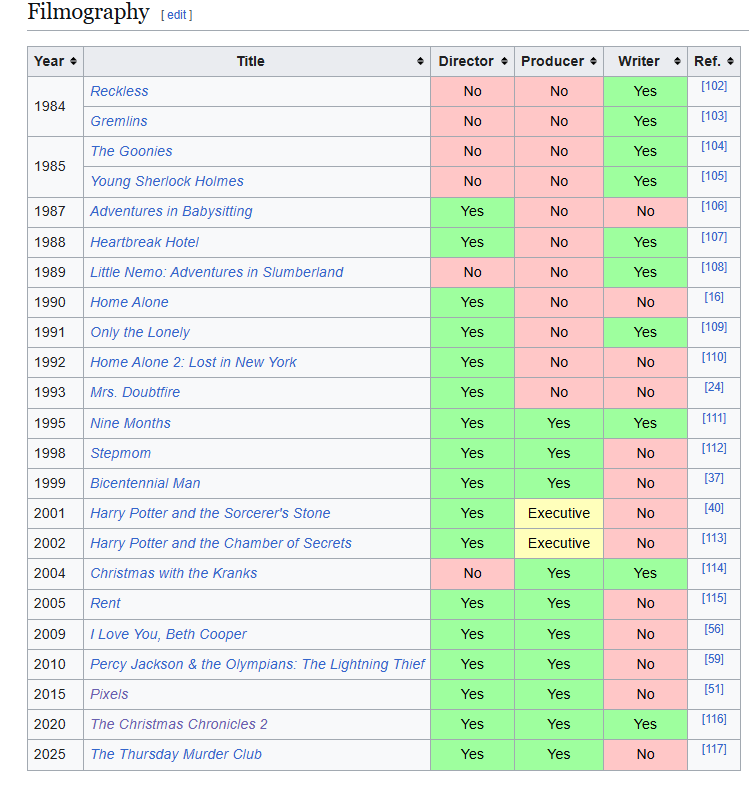Click the edit link beside Filmography
This screenshot has height=785, width=749.
177,15
